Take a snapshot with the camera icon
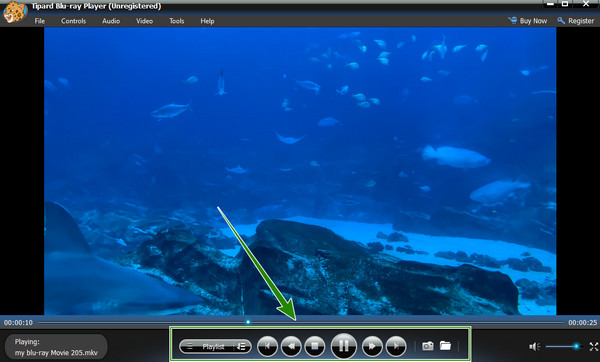This screenshot has width=600, height=362. pyautogui.click(x=427, y=346)
